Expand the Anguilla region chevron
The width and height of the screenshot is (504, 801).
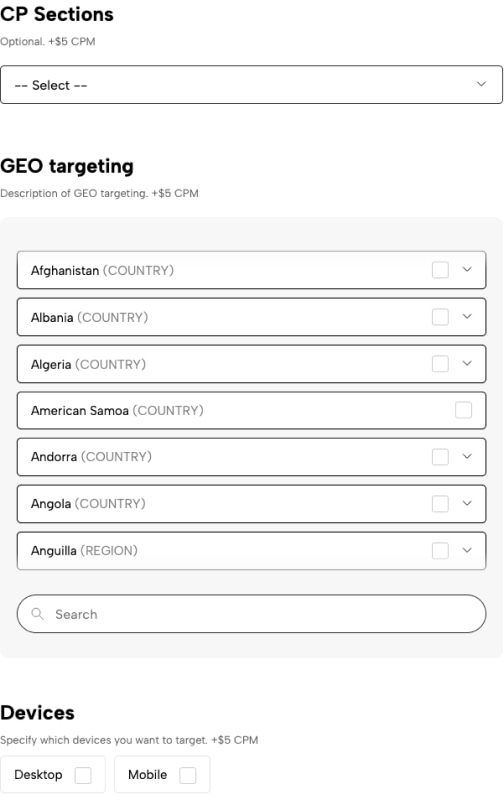[467, 550]
